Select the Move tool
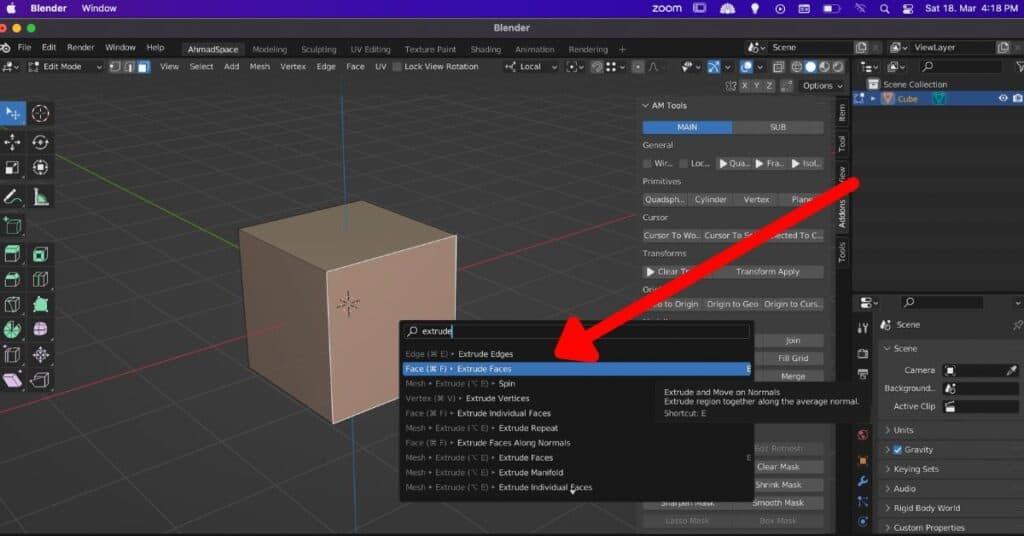The image size is (1024, 536). 12,142
